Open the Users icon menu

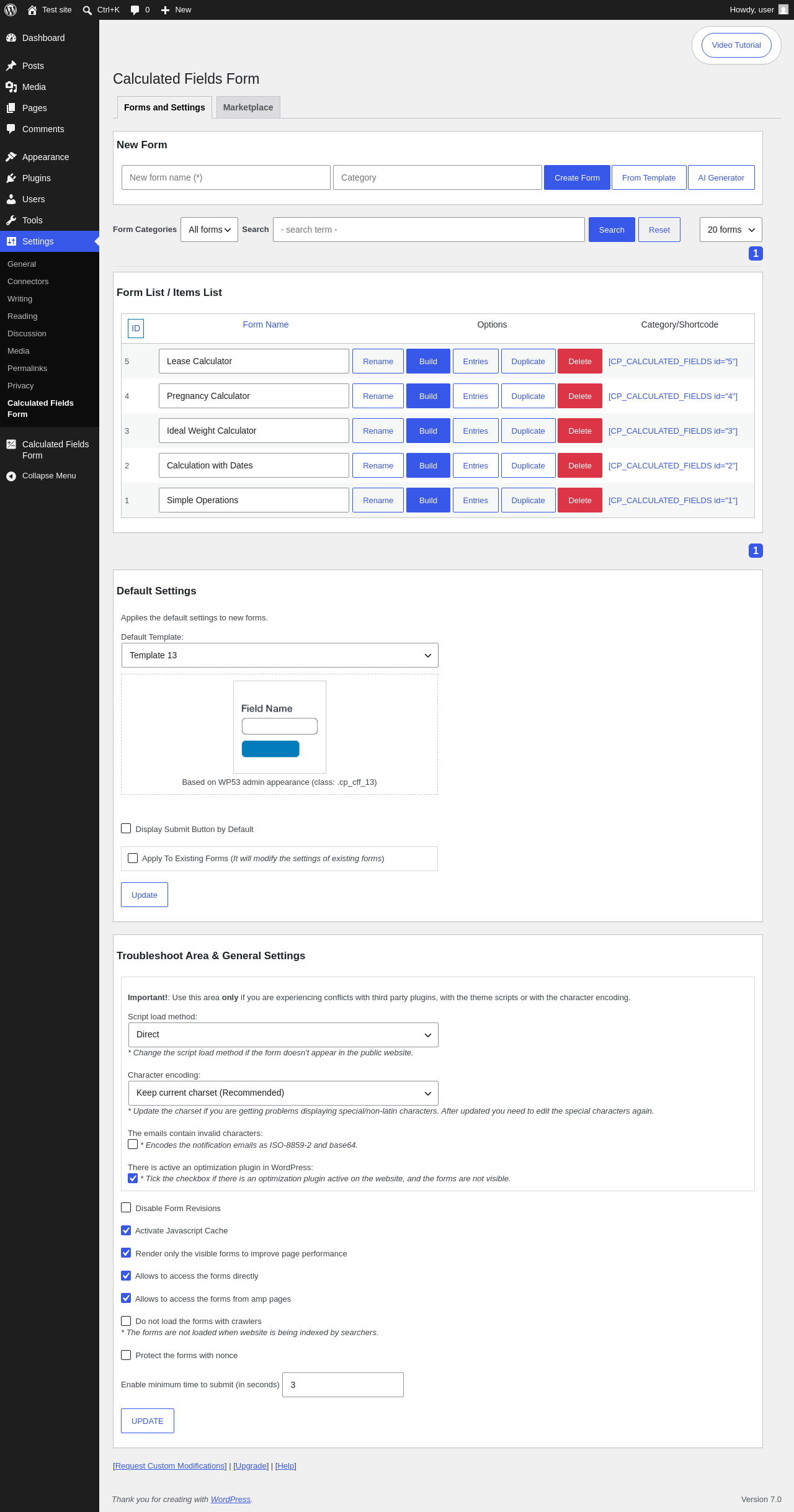[11, 199]
